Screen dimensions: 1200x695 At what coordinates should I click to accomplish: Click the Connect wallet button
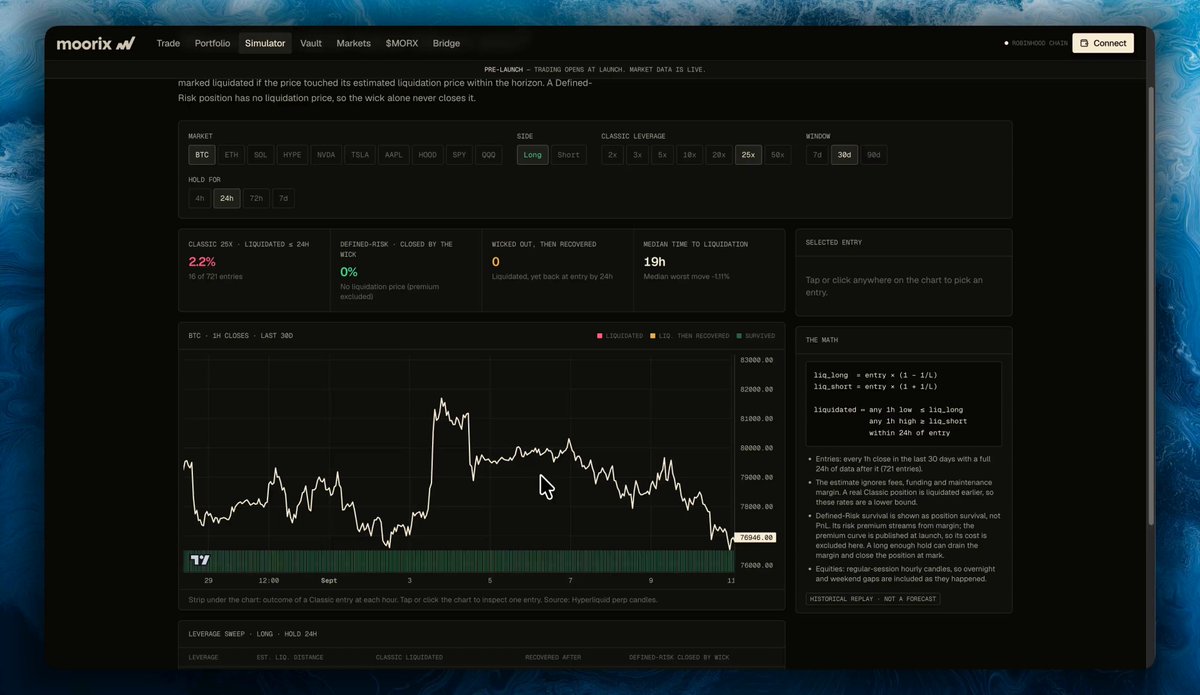click(x=1103, y=43)
